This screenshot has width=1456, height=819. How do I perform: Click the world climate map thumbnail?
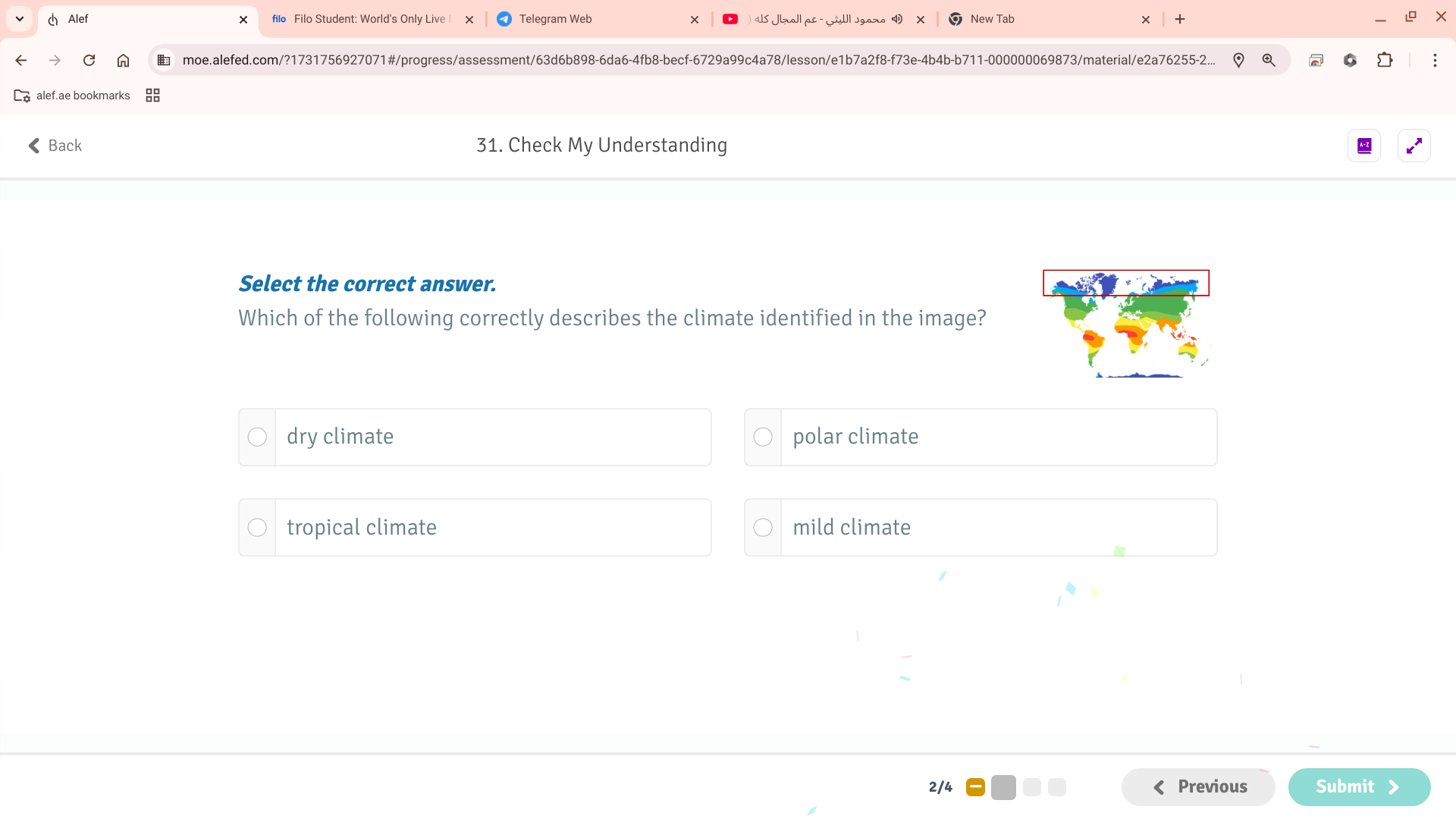pyautogui.click(x=1126, y=324)
